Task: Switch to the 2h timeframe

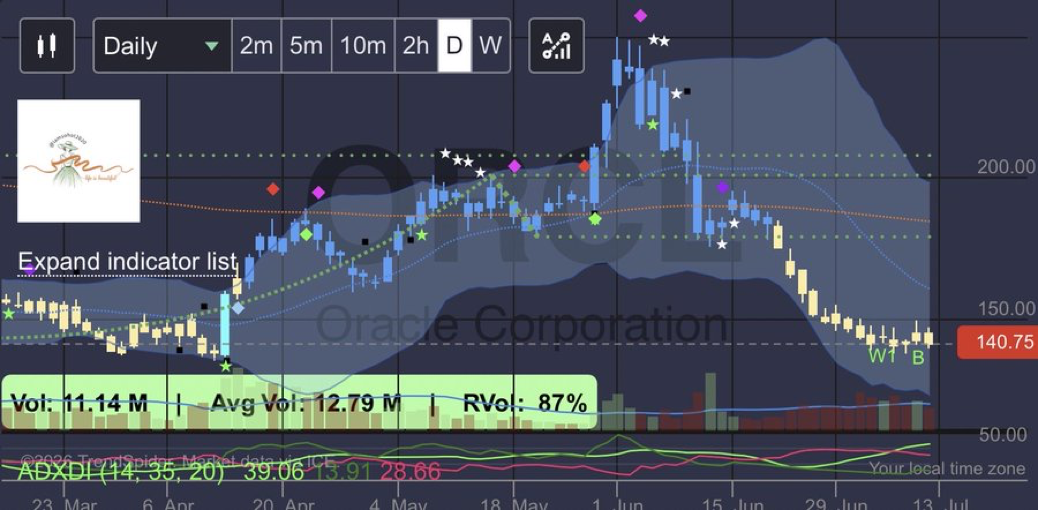Action: [x=416, y=46]
